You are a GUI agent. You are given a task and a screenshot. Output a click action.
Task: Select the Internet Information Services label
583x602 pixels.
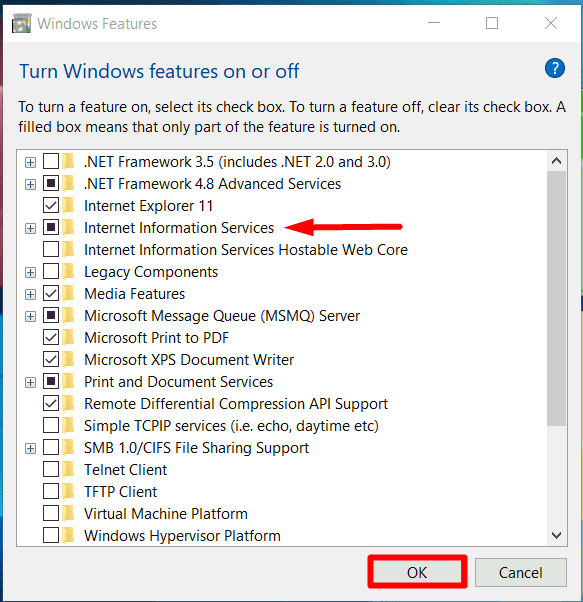(179, 228)
